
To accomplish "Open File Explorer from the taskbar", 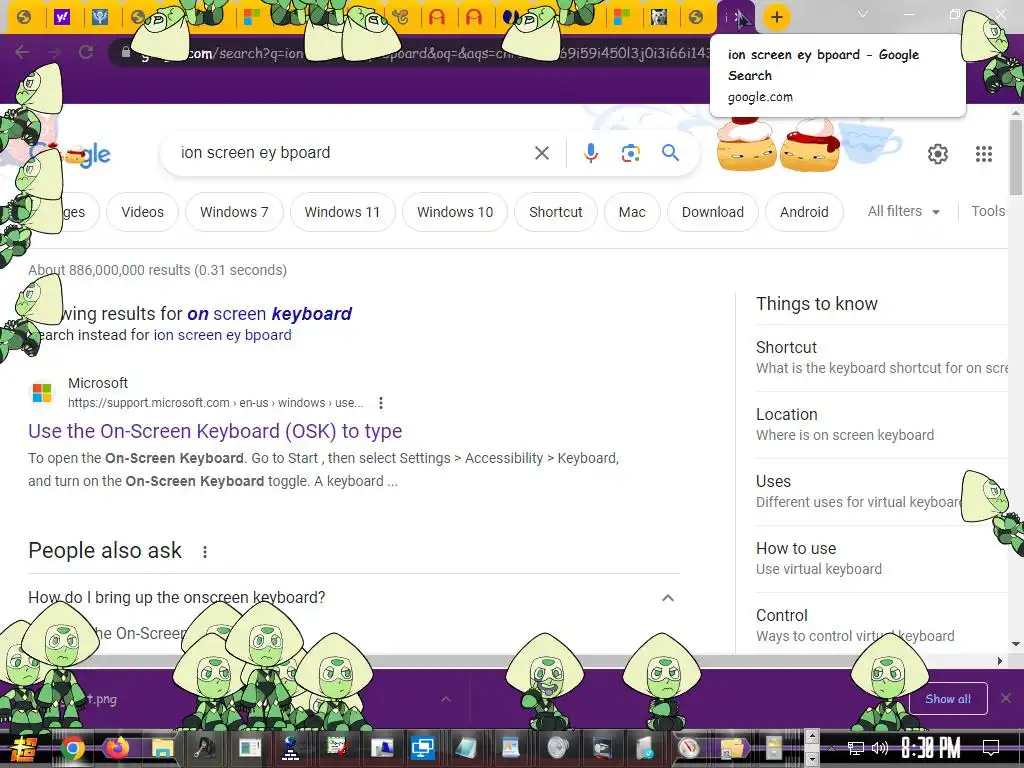I will pyautogui.click(x=162, y=748).
